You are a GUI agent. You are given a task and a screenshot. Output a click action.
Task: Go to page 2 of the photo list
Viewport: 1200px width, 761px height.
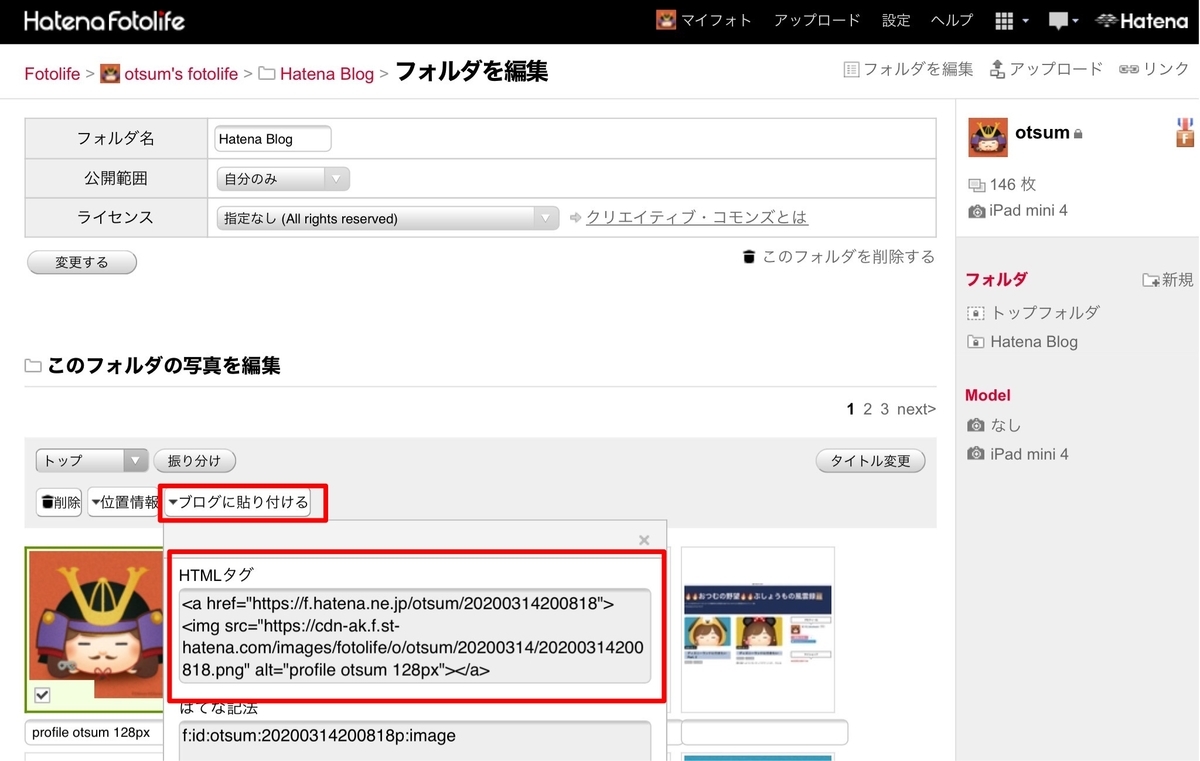[x=867, y=409]
